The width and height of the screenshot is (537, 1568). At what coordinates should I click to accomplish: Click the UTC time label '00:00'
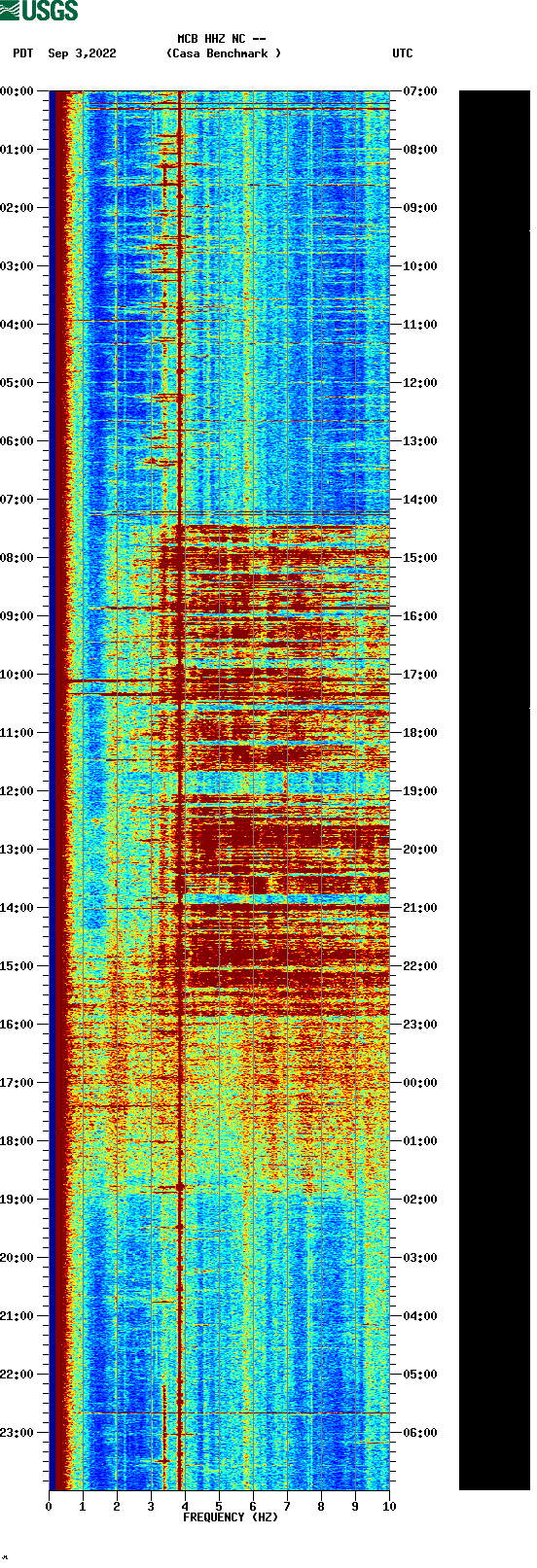(420, 1083)
